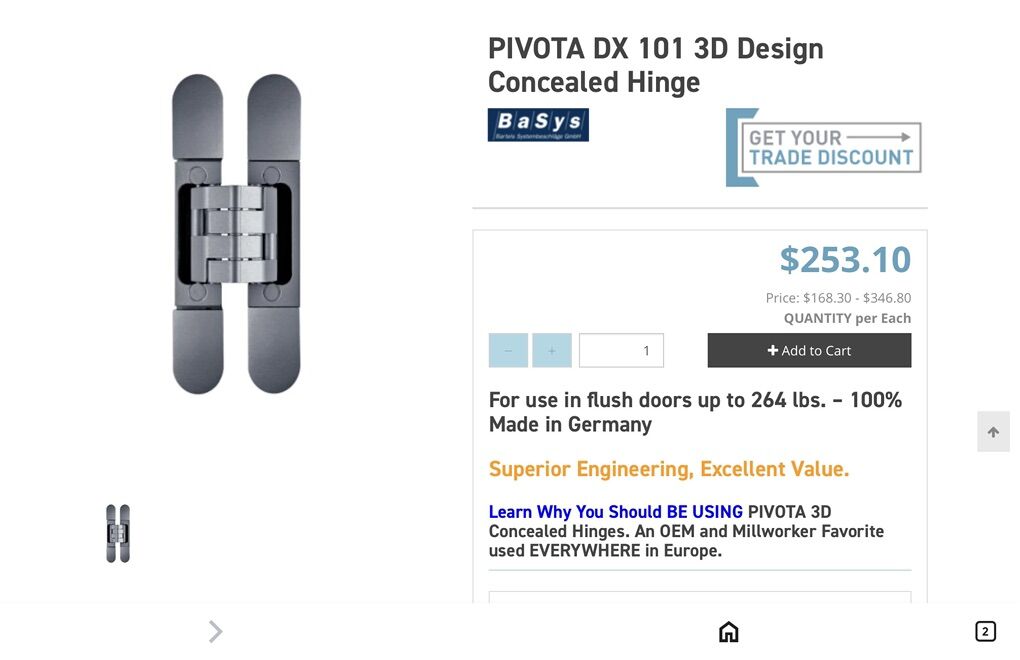
Task: Click the BaSys brand logo
Action: point(538,124)
